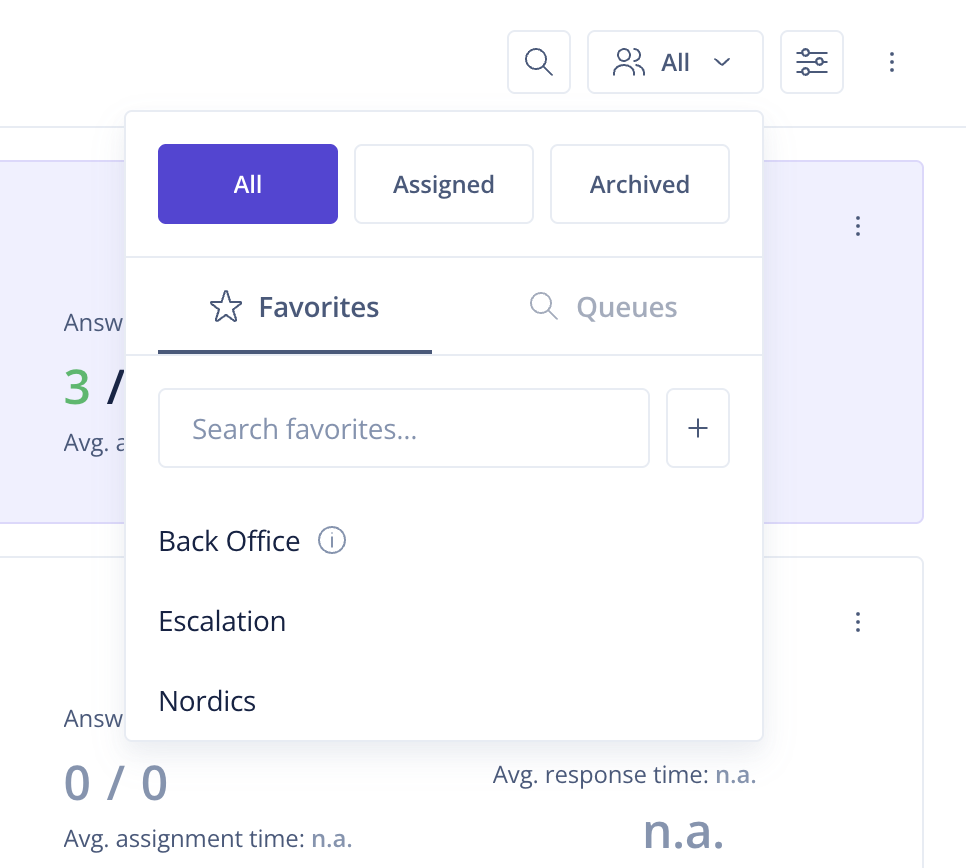This screenshot has height=868, width=966.
Task: Open the kebab menu on the top card
Action: tap(858, 226)
